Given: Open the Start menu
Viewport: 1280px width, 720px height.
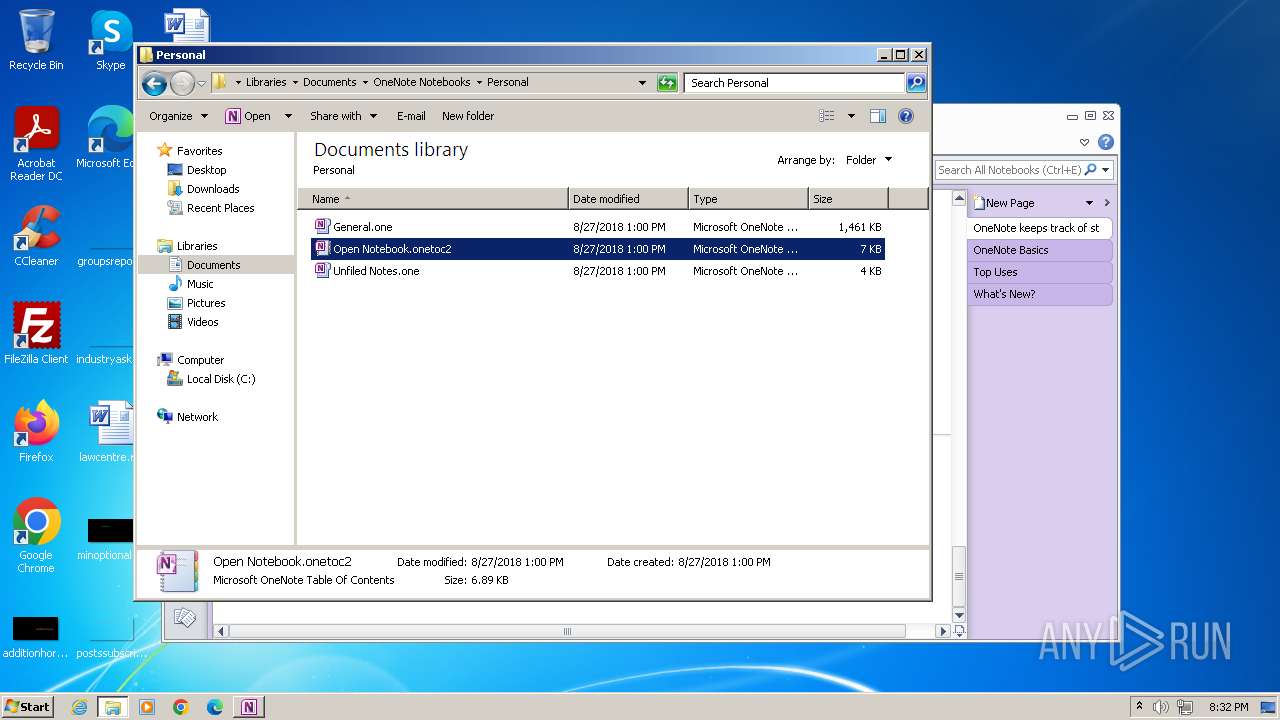Looking at the screenshot, I should pos(27,707).
